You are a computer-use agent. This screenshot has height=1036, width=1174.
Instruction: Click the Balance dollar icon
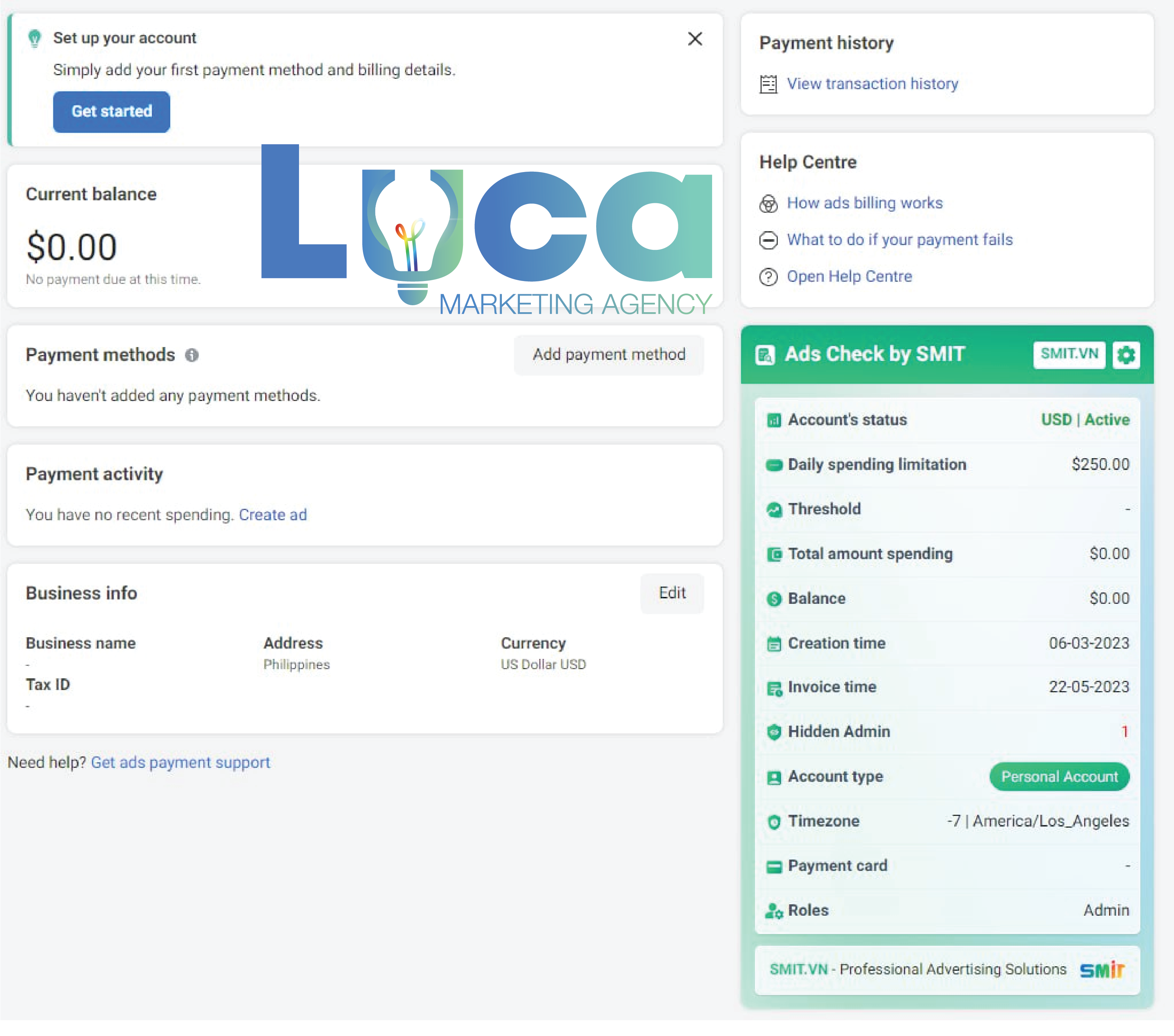point(774,599)
